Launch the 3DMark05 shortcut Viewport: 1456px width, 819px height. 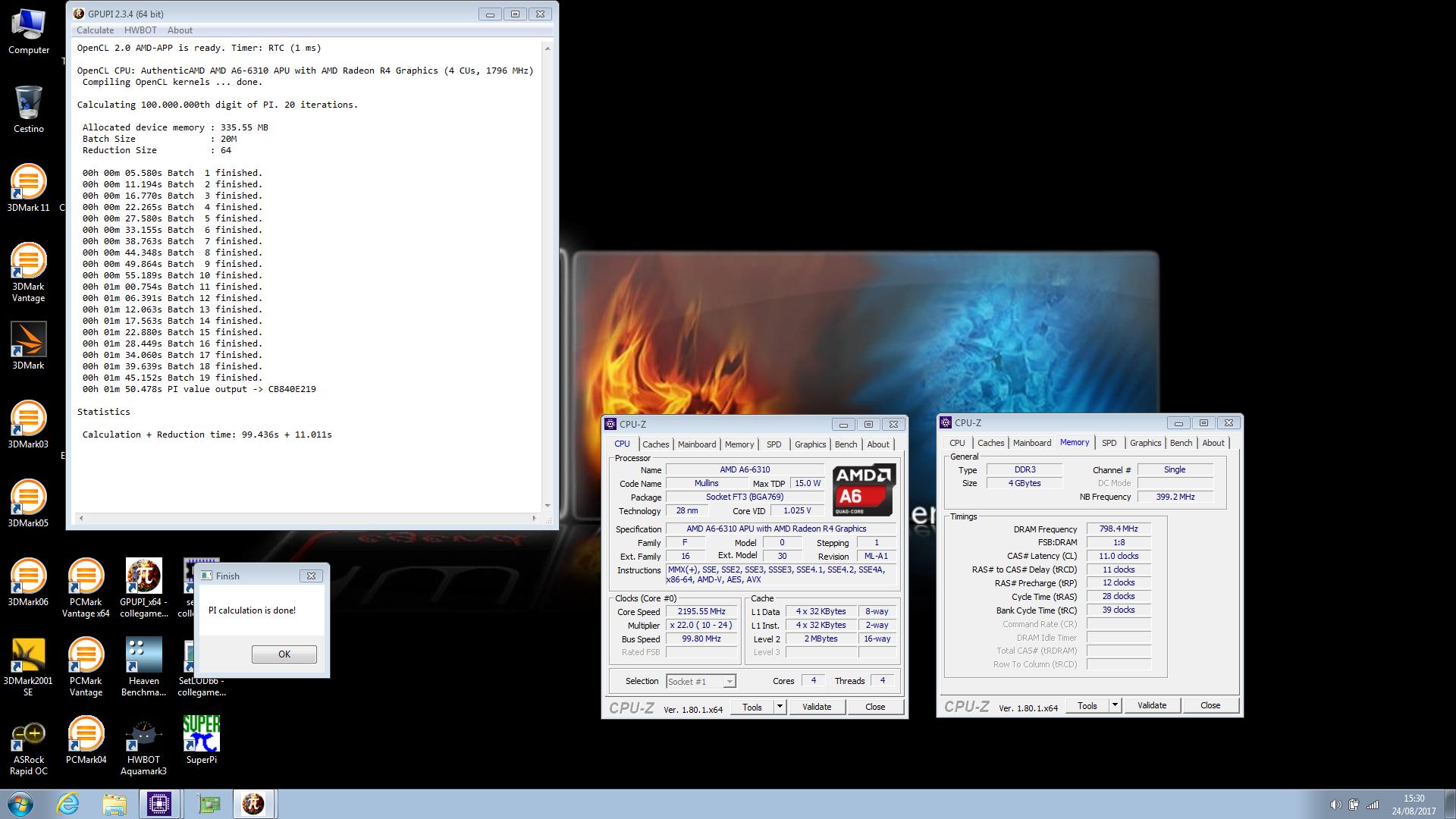[x=29, y=504]
